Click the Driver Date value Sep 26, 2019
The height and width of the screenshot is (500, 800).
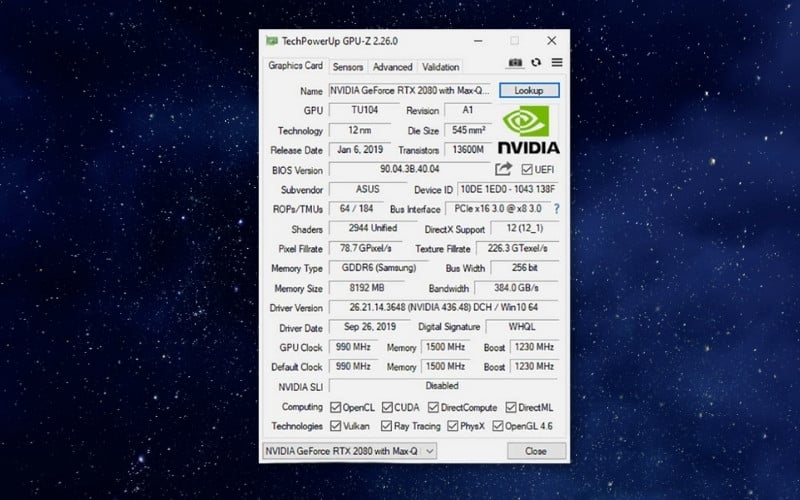tap(370, 327)
